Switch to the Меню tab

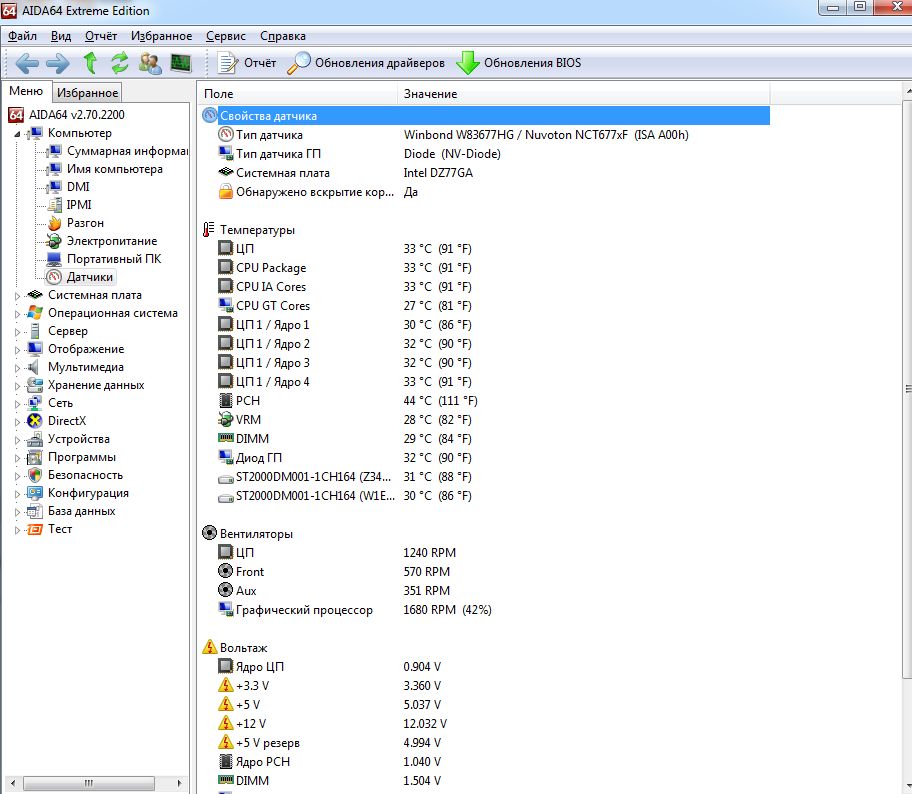tap(26, 91)
